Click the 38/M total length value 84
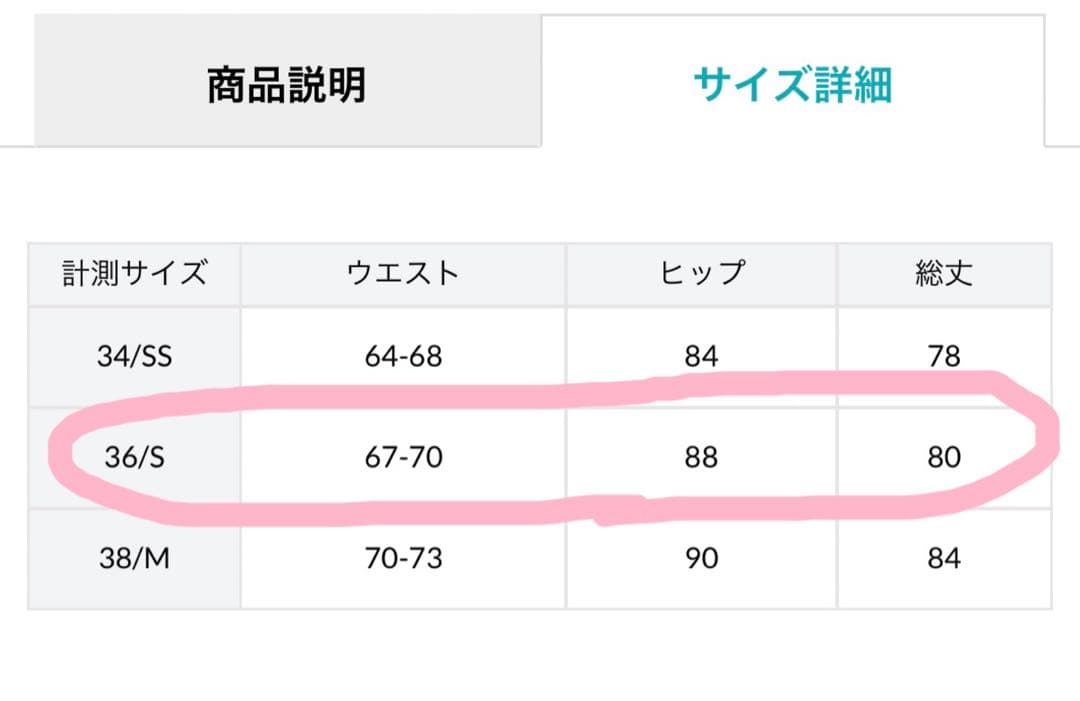This screenshot has height=701, width=1080. (x=944, y=558)
